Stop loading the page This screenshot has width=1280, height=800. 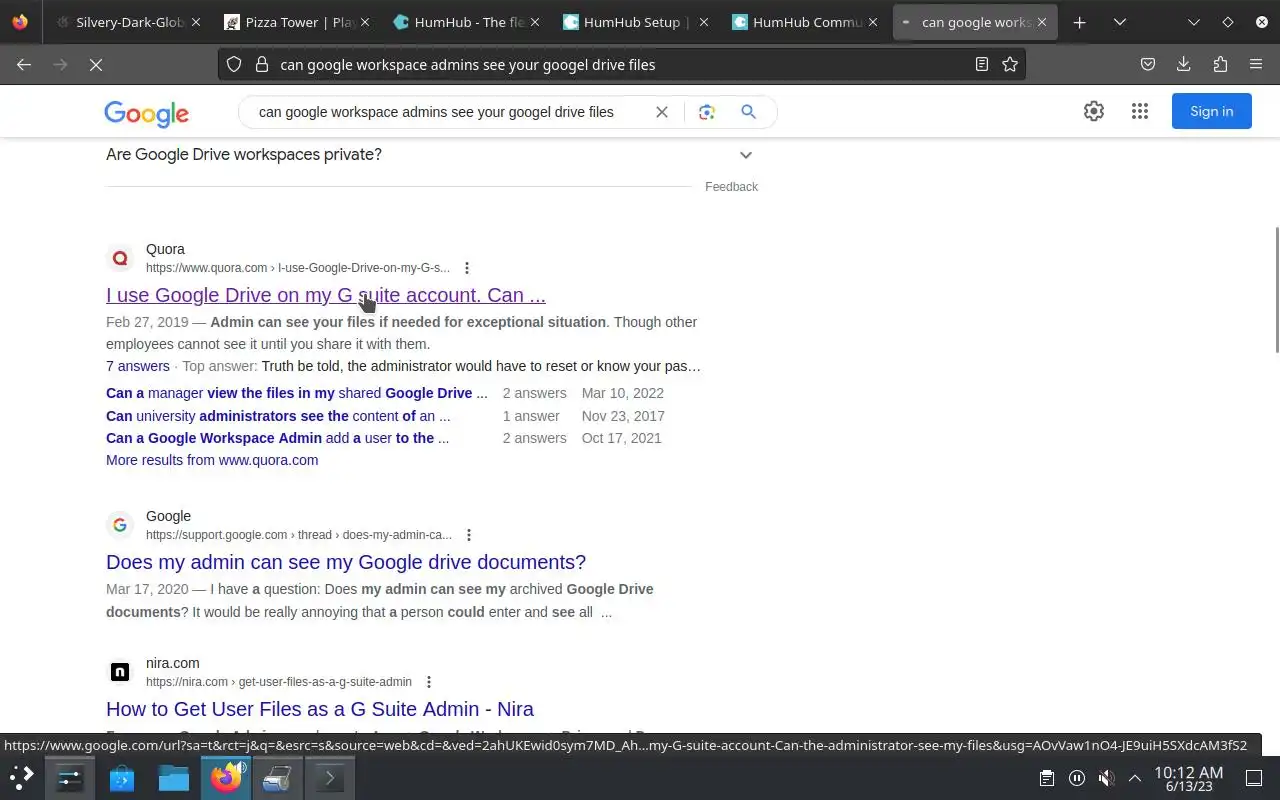pyautogui.click(x=96, y=64)
